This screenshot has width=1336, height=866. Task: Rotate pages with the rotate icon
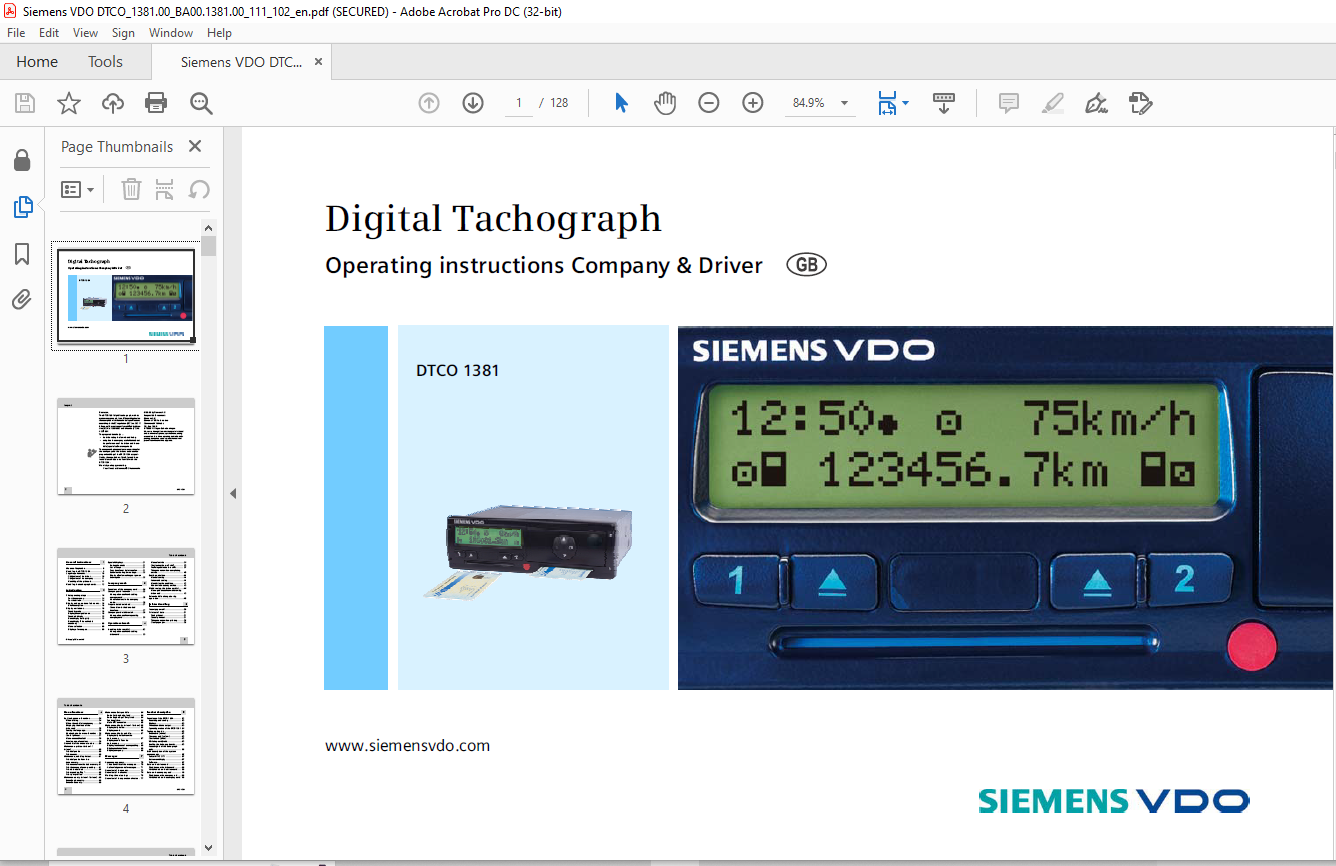click(x=199, y=189)
